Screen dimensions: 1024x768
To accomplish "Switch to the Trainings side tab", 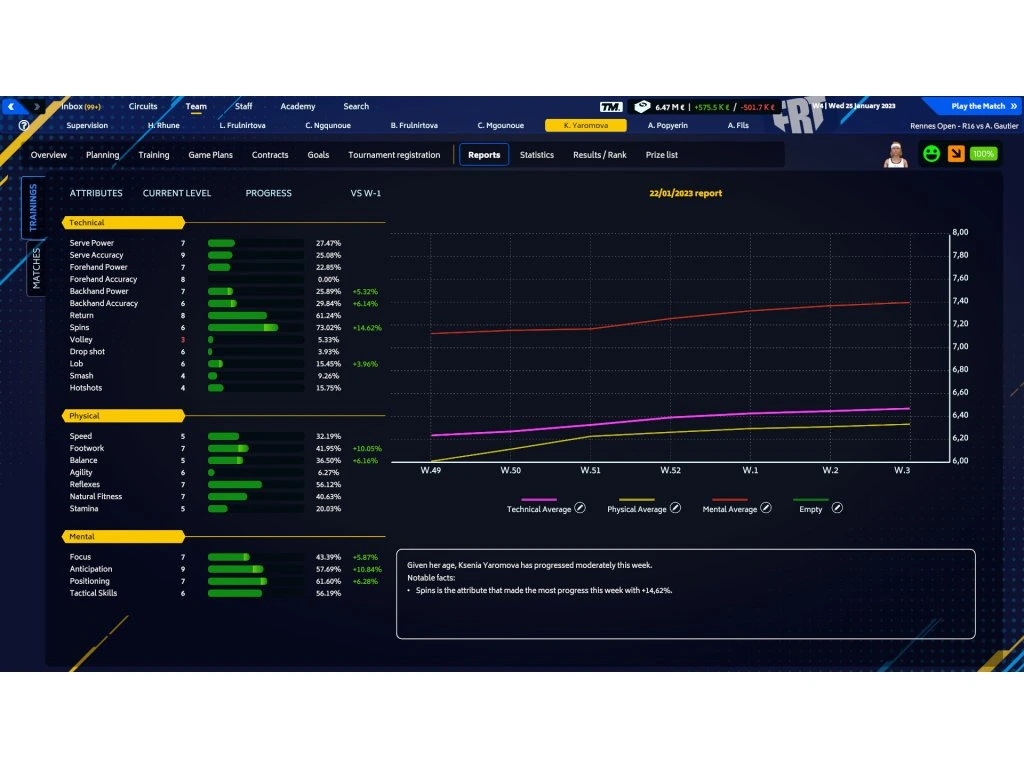I will (x=33, y=207).
